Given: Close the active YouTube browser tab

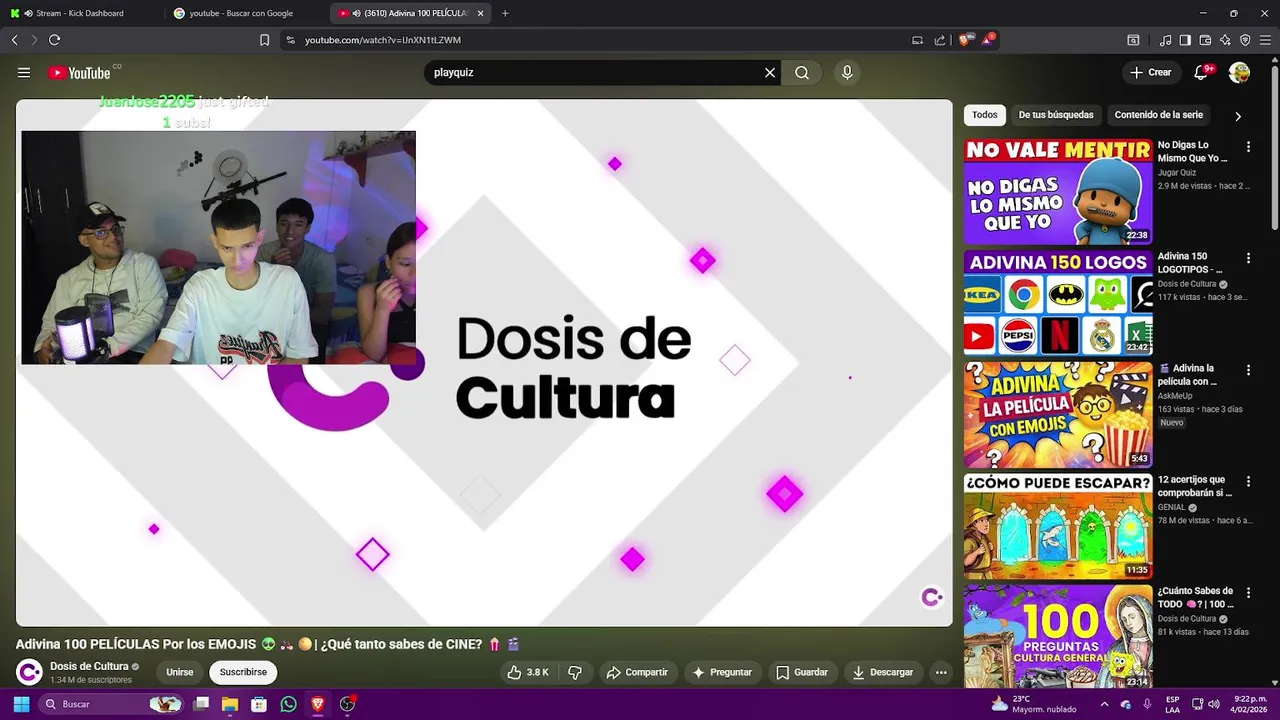Looking at the screenshot, I should click(x=480, y=13).
